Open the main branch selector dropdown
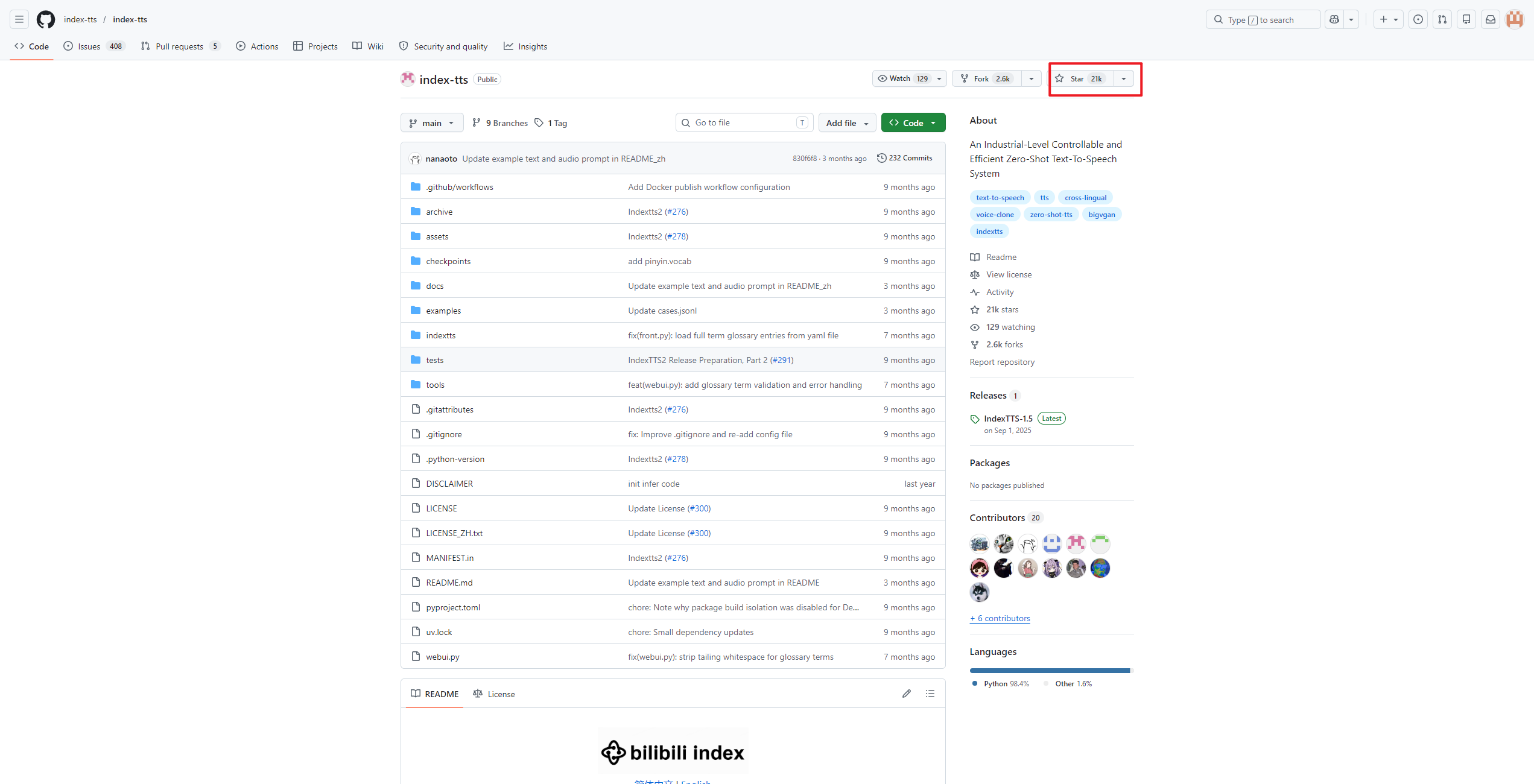Image resolution: width=1534 pixels, height=784 pixels. coord(432,123)
